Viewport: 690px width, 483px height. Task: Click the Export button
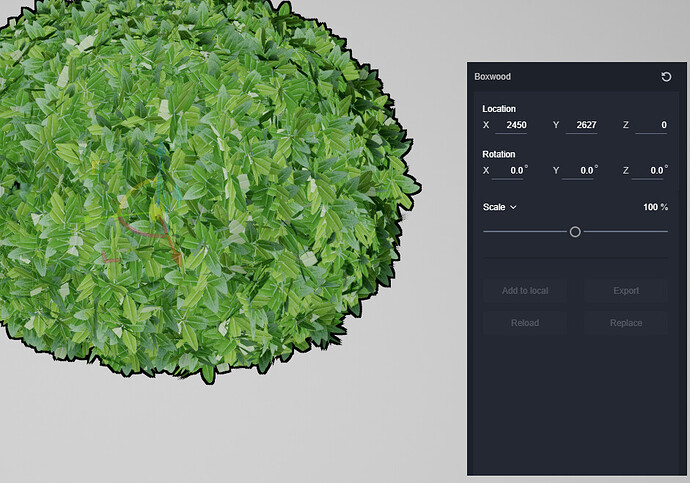pyautogui.click(x=626, y=291)
